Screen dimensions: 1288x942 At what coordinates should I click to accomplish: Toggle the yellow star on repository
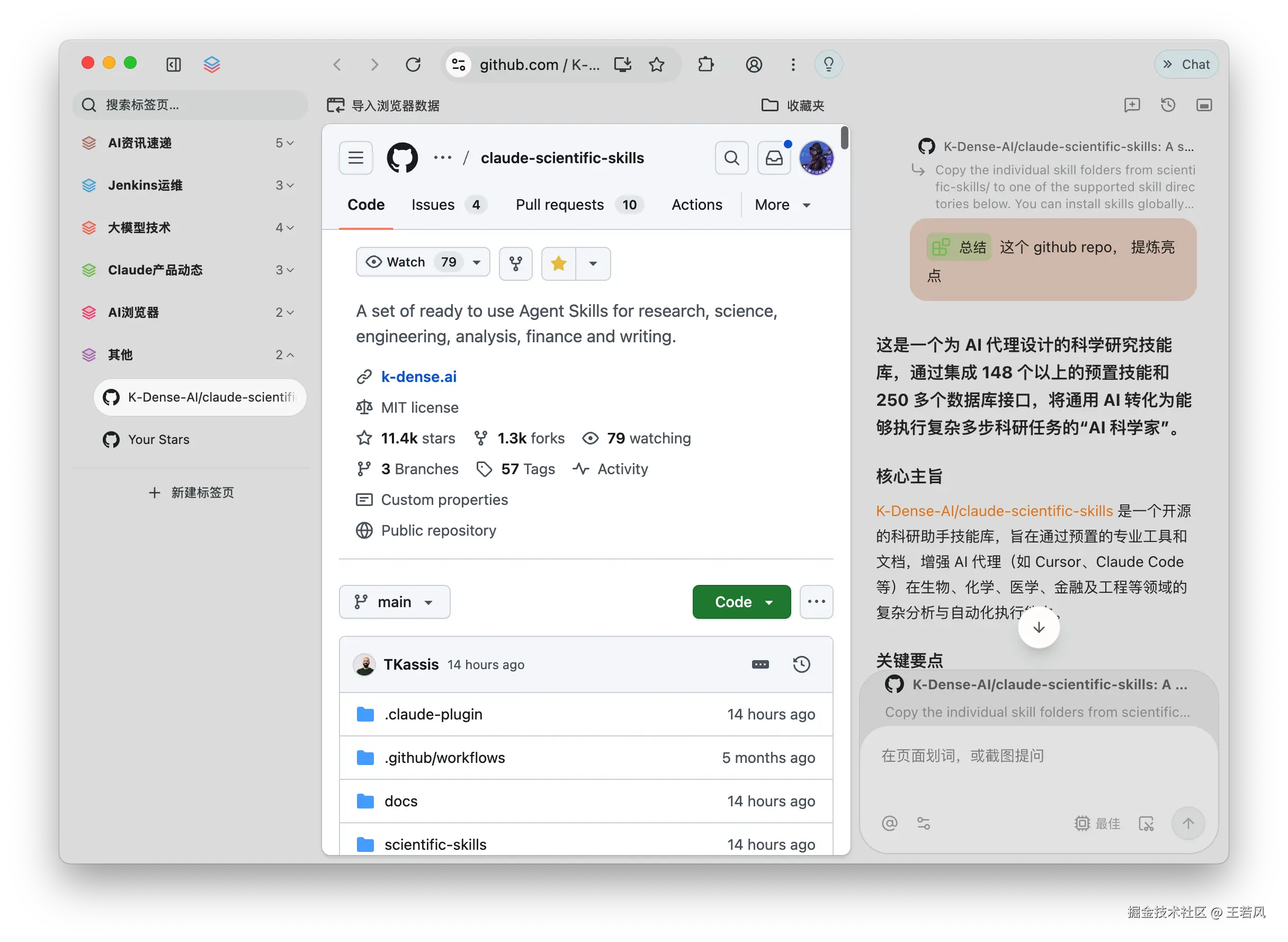pos(559,263)
